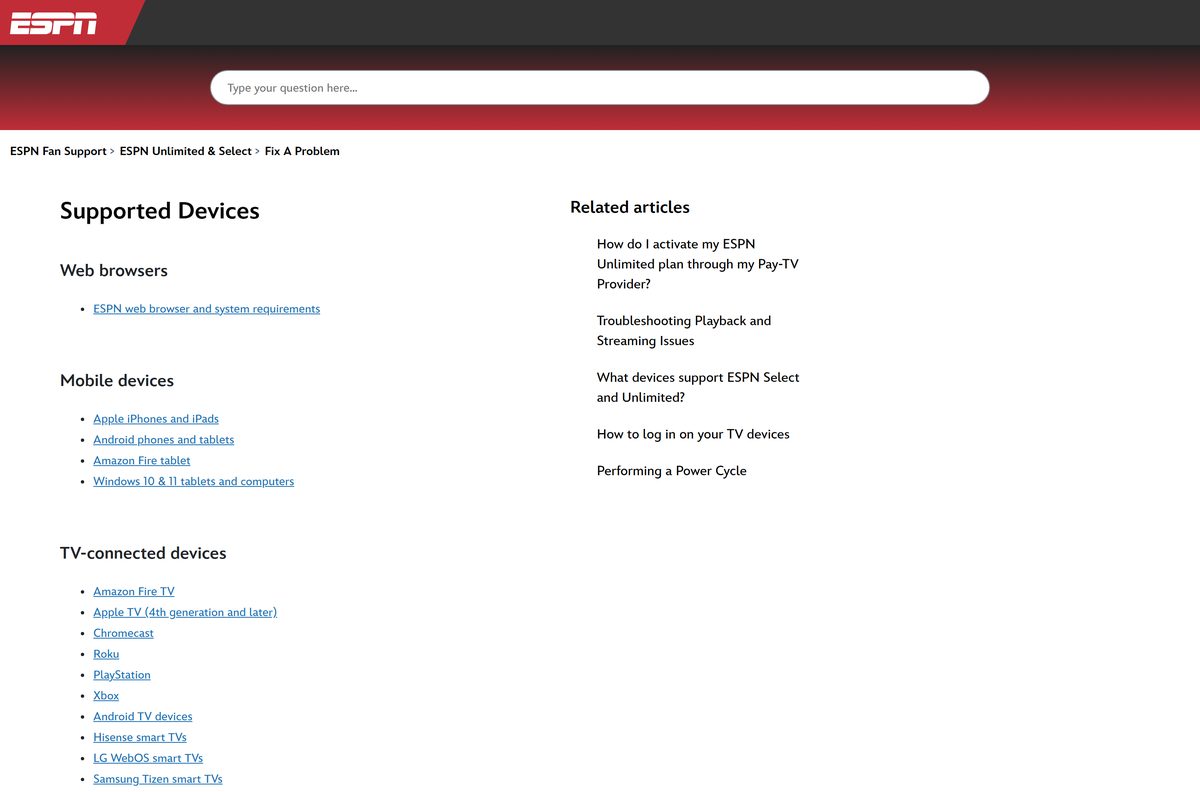Click the ESPN logo
Screen dimensions: 1200x792
click(54, 23)
